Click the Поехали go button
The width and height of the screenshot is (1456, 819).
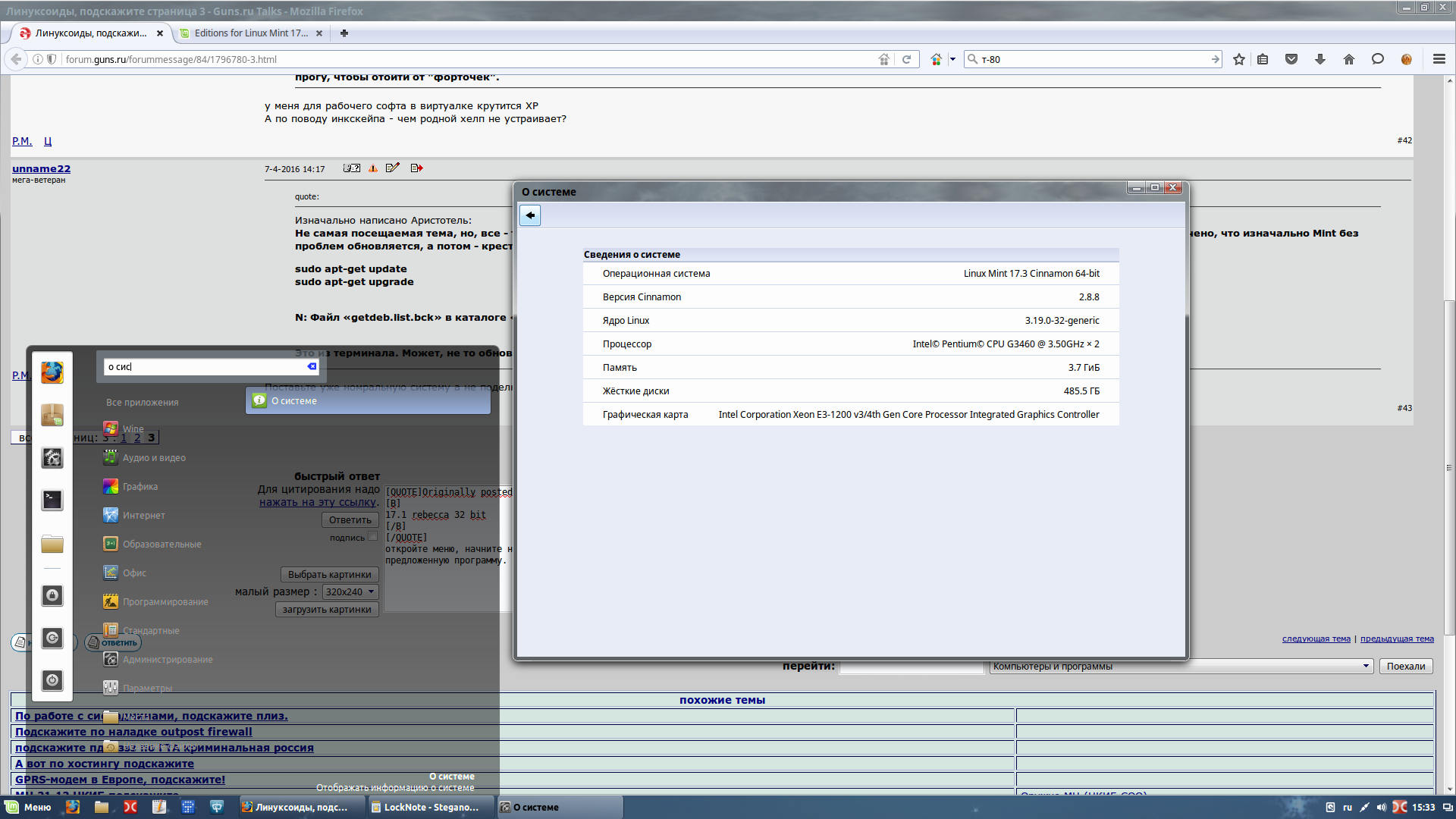1406,667
